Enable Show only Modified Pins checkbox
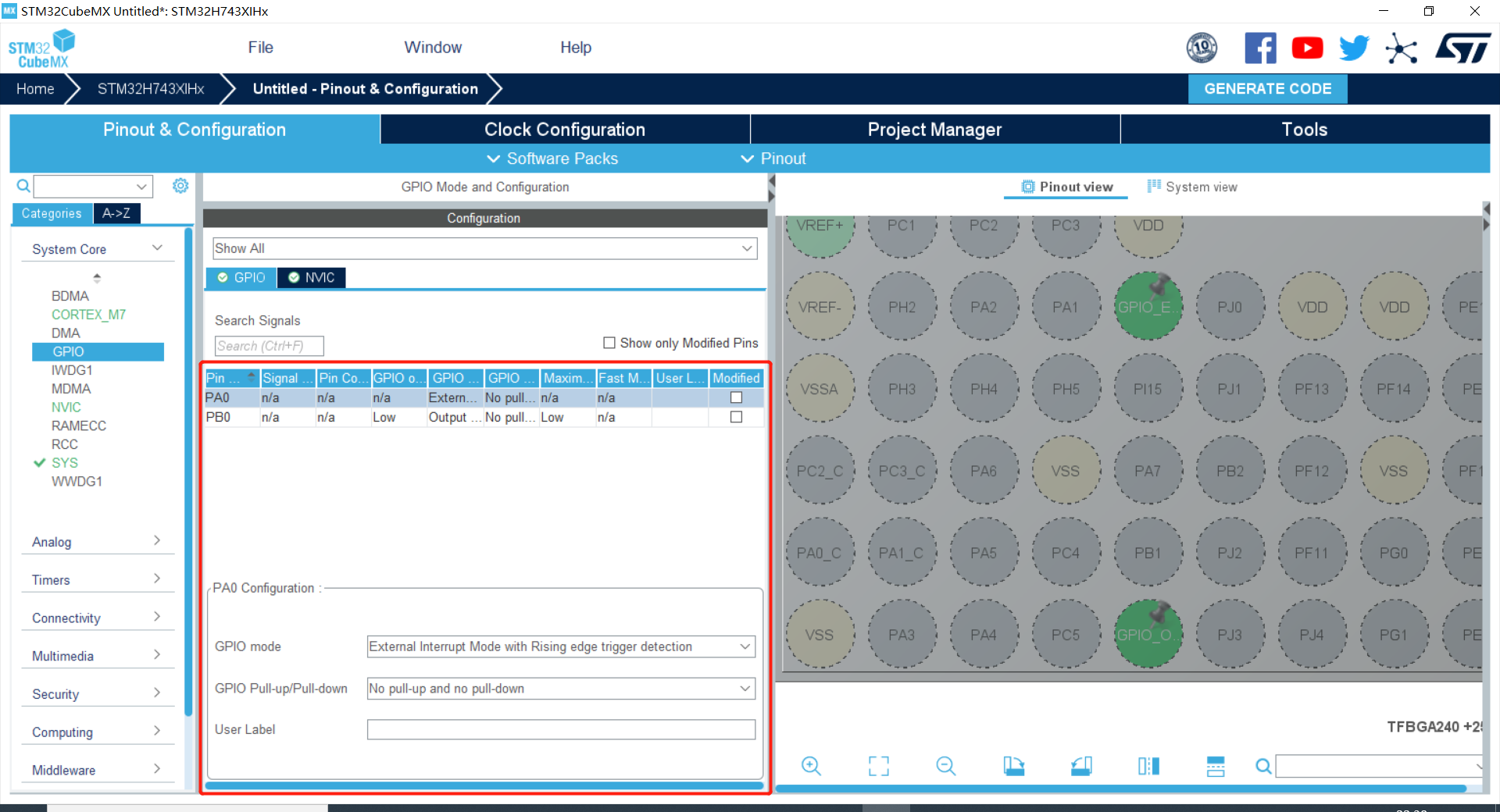Screen dimensions: 1500x812 609,343
